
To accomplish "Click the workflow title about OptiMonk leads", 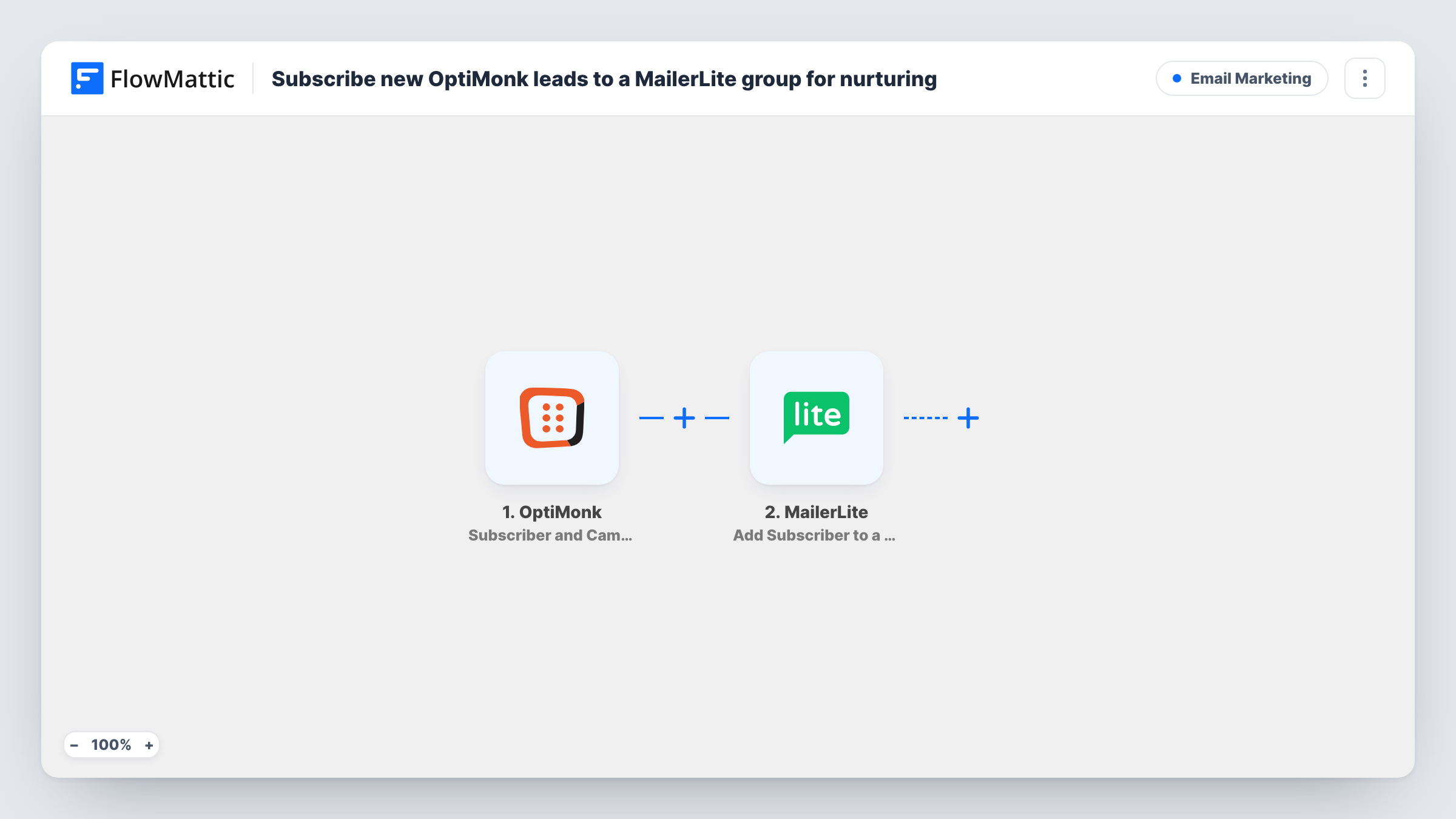I will click(604, 79).
